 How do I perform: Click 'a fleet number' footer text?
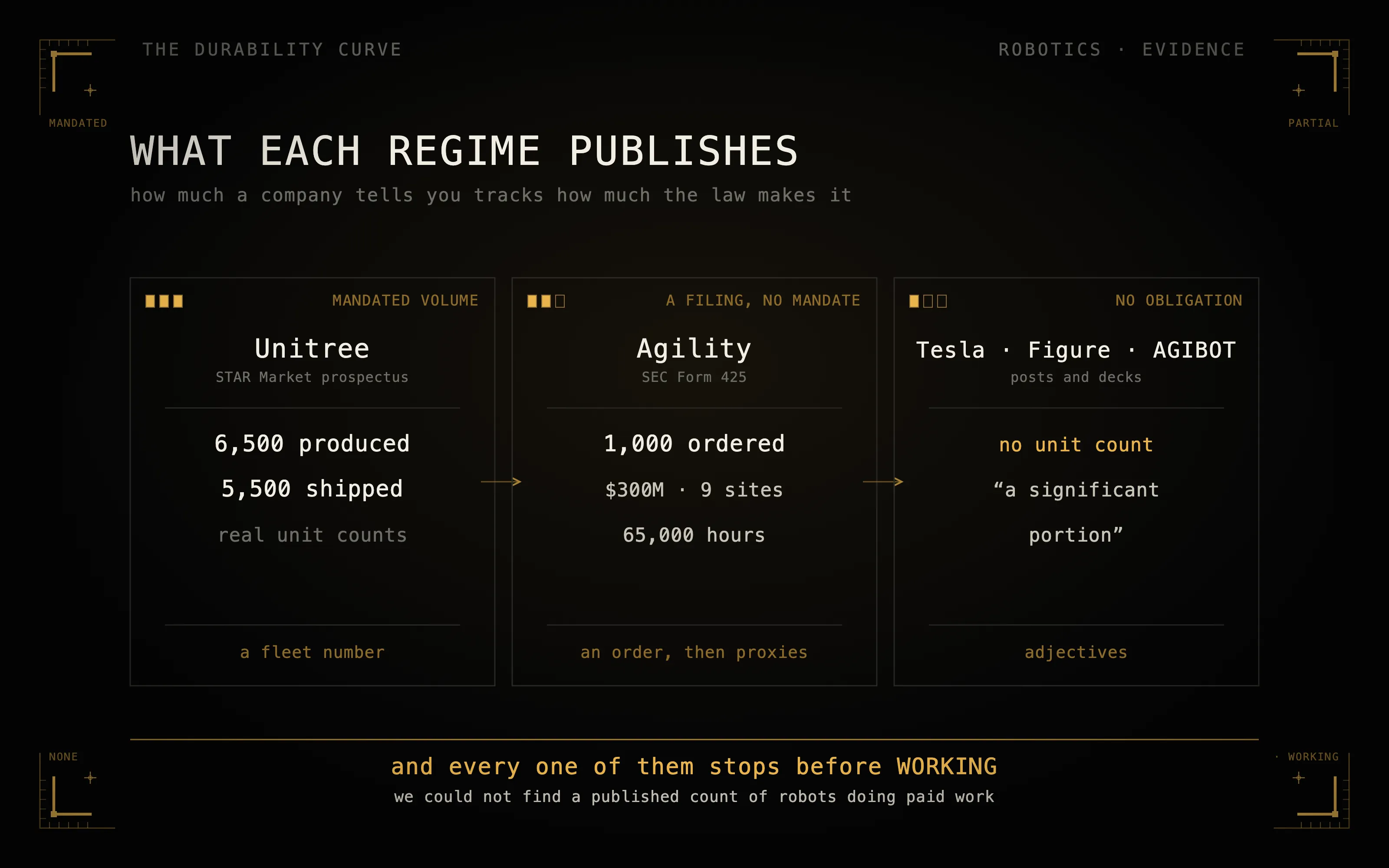point(312,653)
